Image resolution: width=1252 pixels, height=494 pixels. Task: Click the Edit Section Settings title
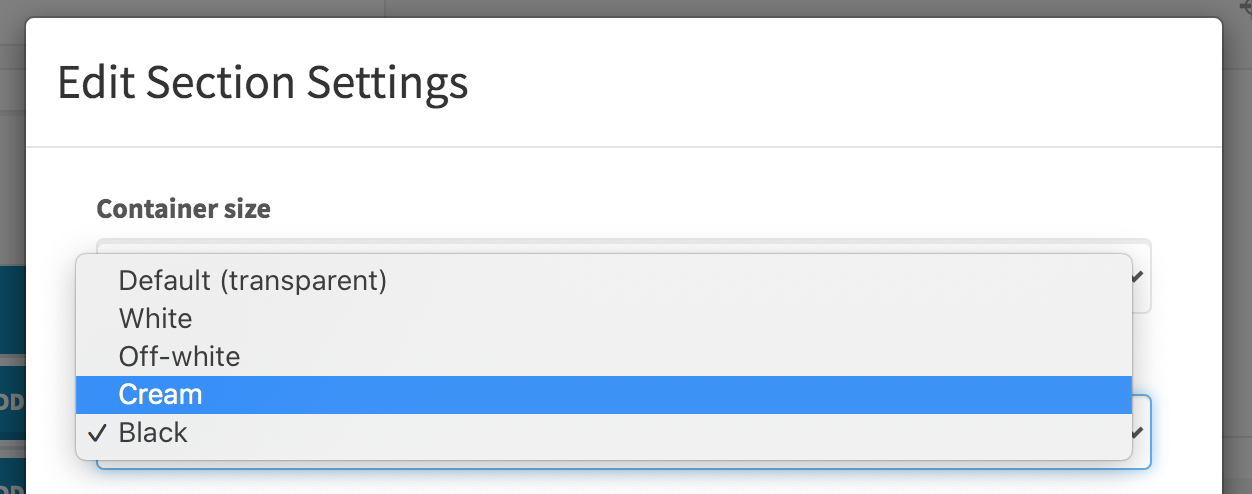(262, 82)
